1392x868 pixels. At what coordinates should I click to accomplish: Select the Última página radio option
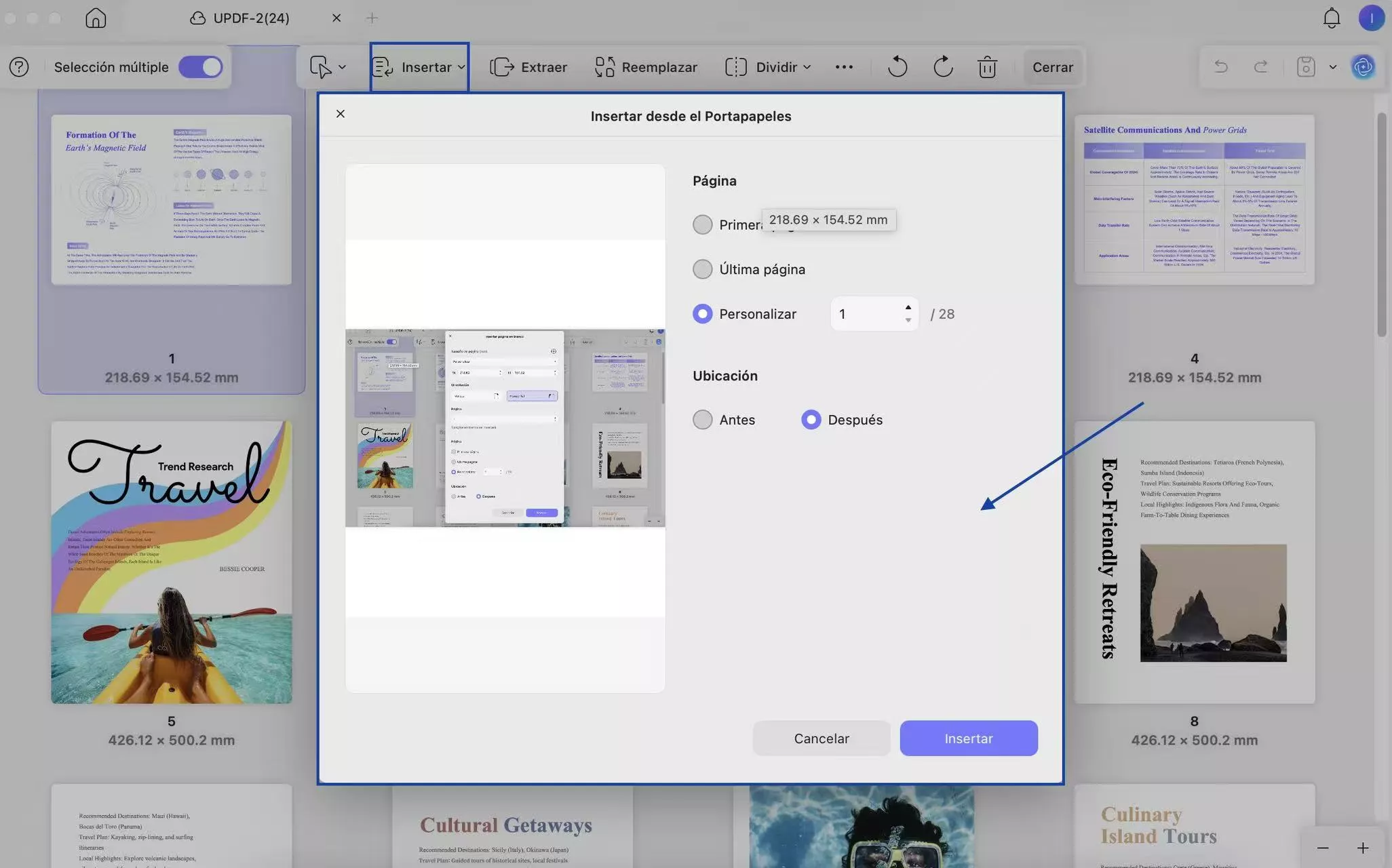[703, 269]
